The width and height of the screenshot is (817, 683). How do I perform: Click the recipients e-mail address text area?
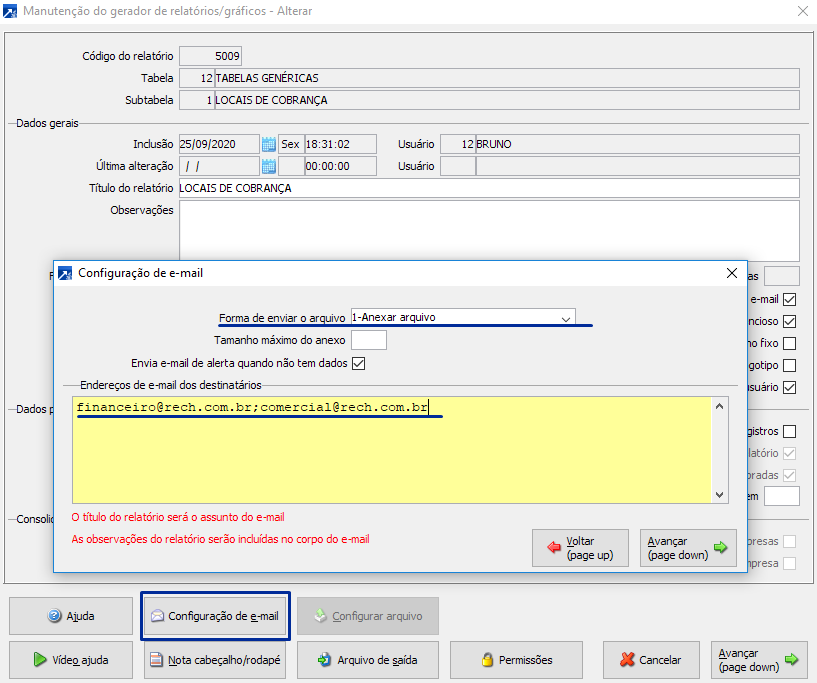click(x=390, y=450)
